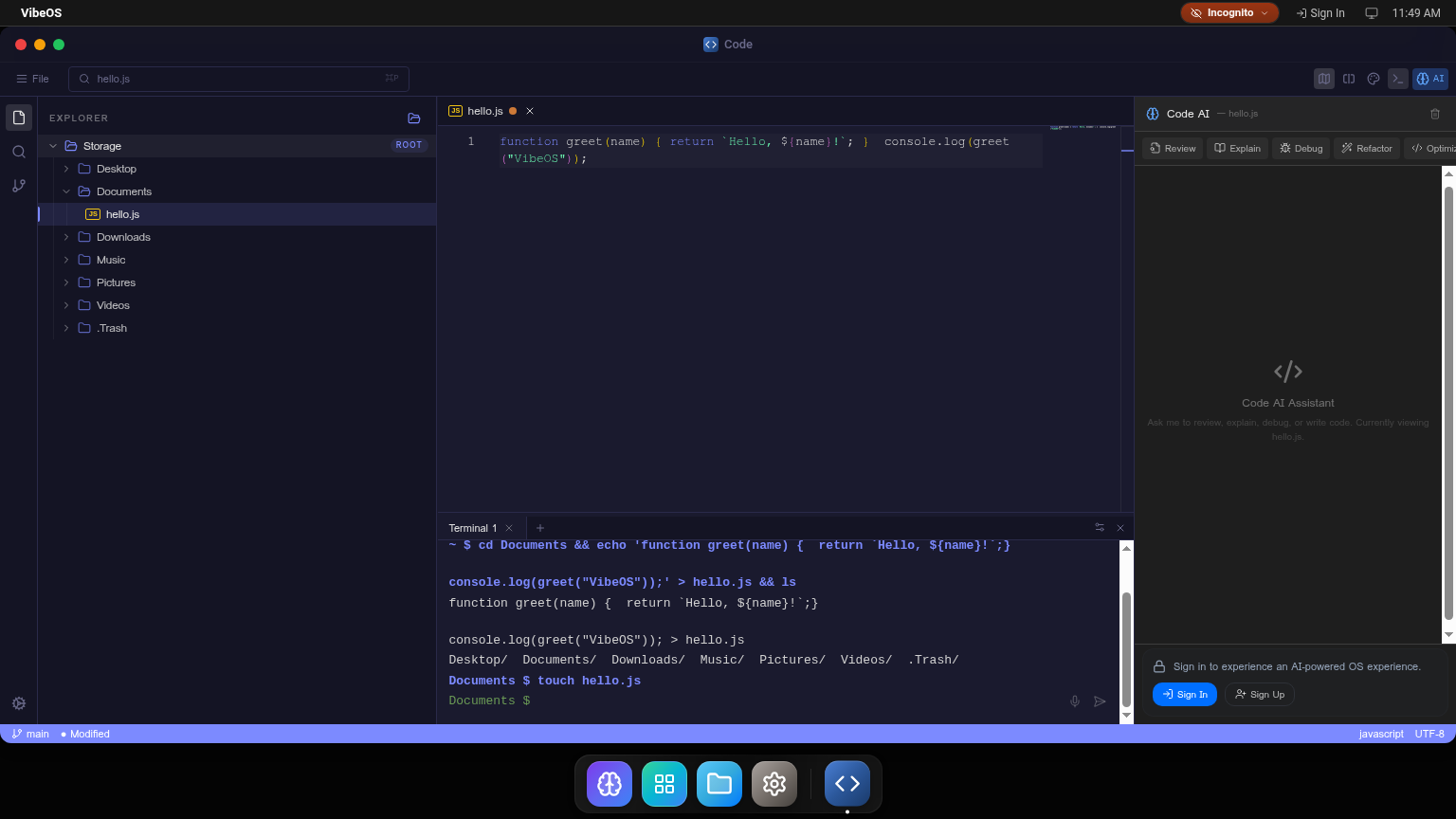Click the main branch indicator in status bar
This screenshot has height=819, width=1456.
(30, 734)
